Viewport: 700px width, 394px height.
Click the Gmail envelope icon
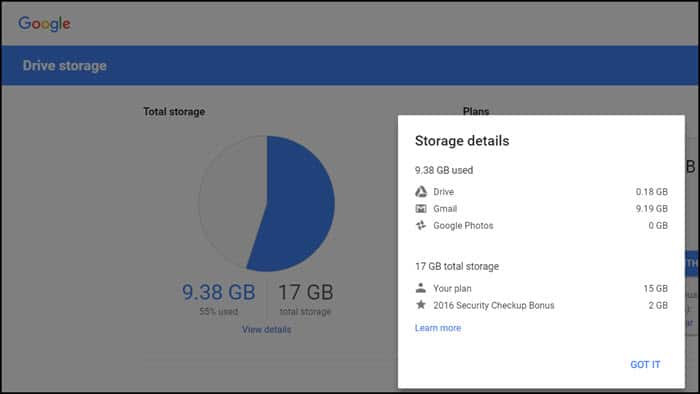coord(421,208)
